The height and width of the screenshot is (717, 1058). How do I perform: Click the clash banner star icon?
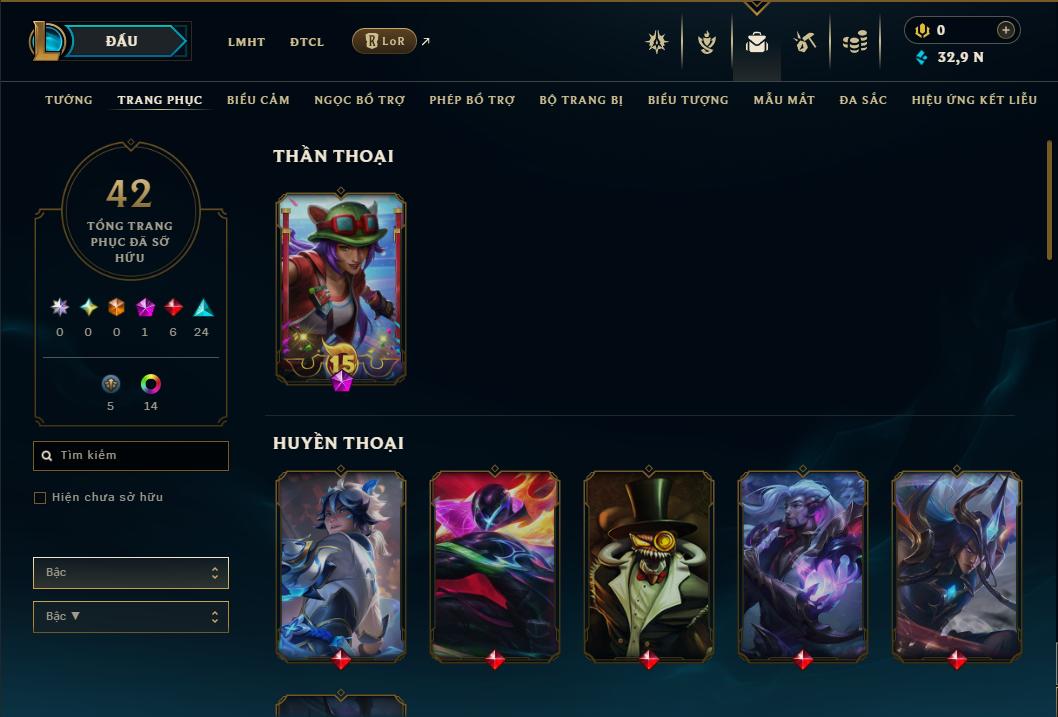tap(657, 42)
